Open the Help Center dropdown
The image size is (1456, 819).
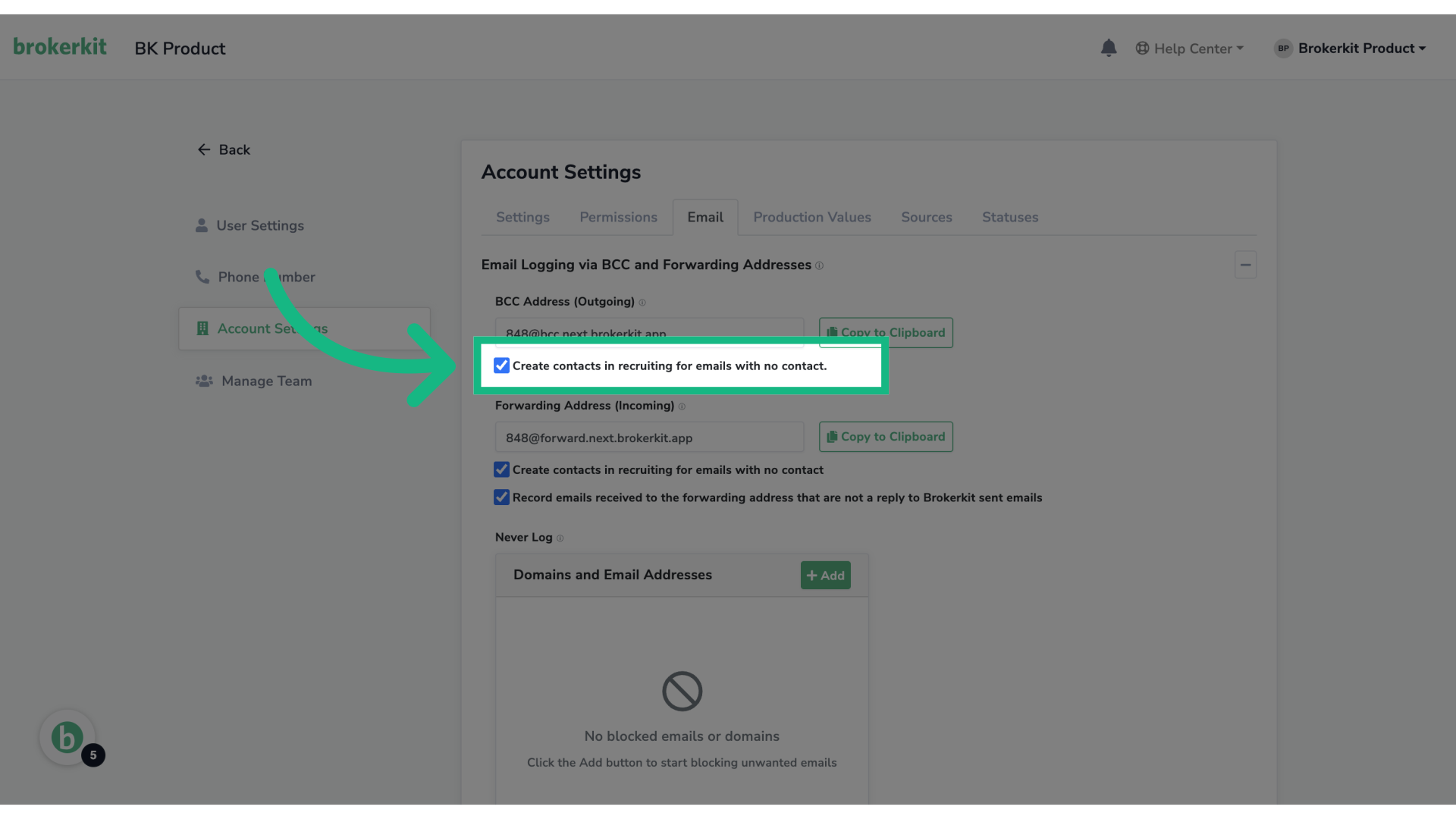click(x=1189, y=49)
